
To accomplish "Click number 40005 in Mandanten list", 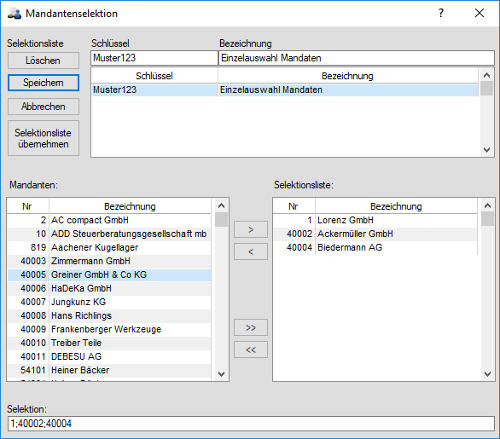I will pyautogui.click(x=33, y=275).
